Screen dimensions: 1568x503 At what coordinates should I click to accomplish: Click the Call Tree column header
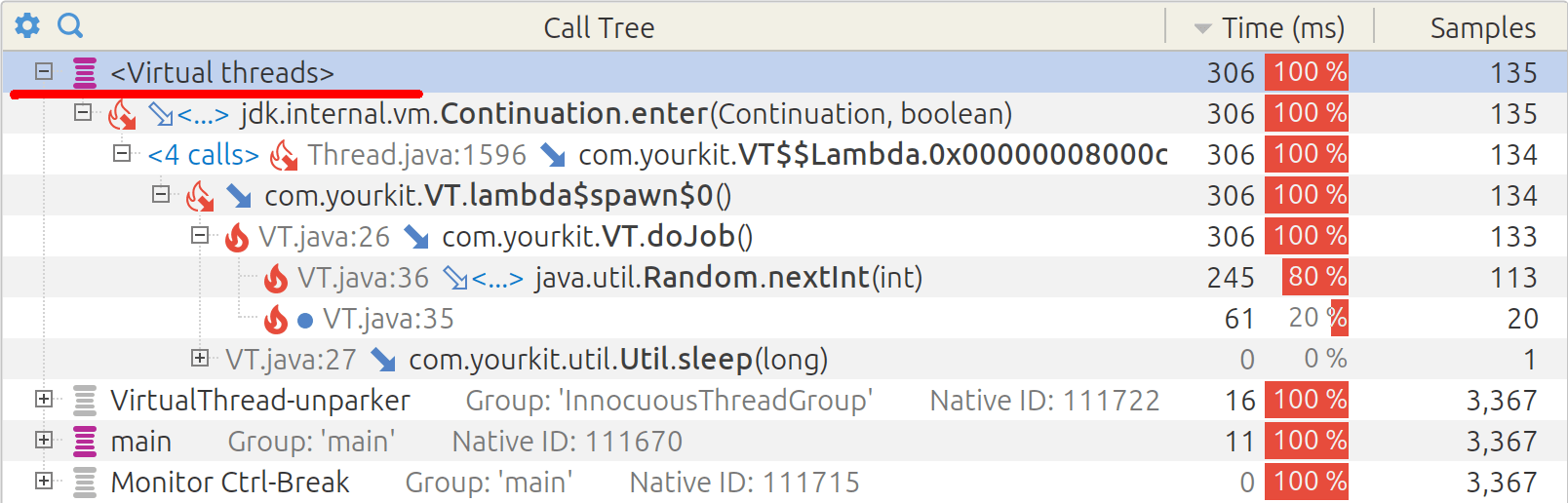599,27
